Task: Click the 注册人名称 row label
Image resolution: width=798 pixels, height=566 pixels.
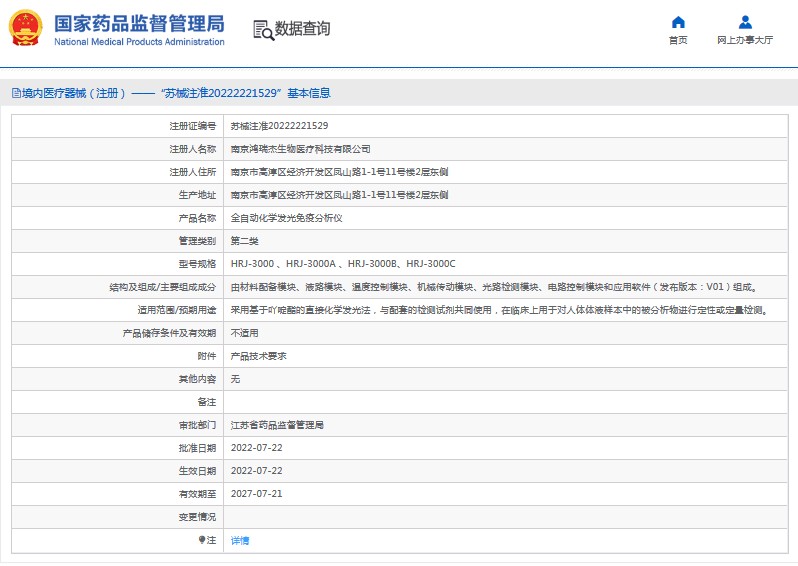Action: point(192,149)
